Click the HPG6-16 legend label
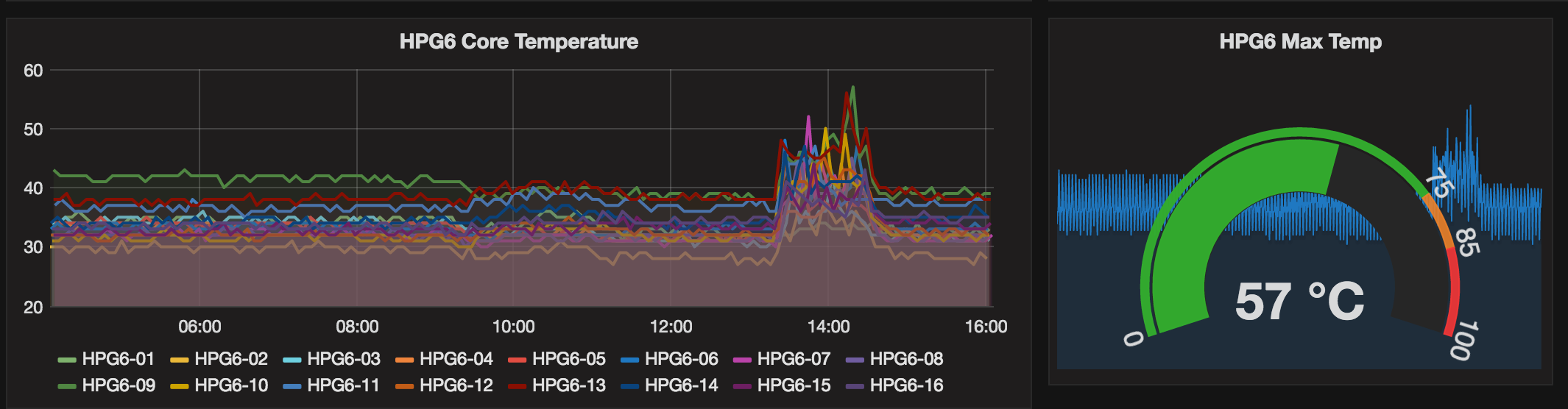1568x409 pixels. [x=907, y=385]
